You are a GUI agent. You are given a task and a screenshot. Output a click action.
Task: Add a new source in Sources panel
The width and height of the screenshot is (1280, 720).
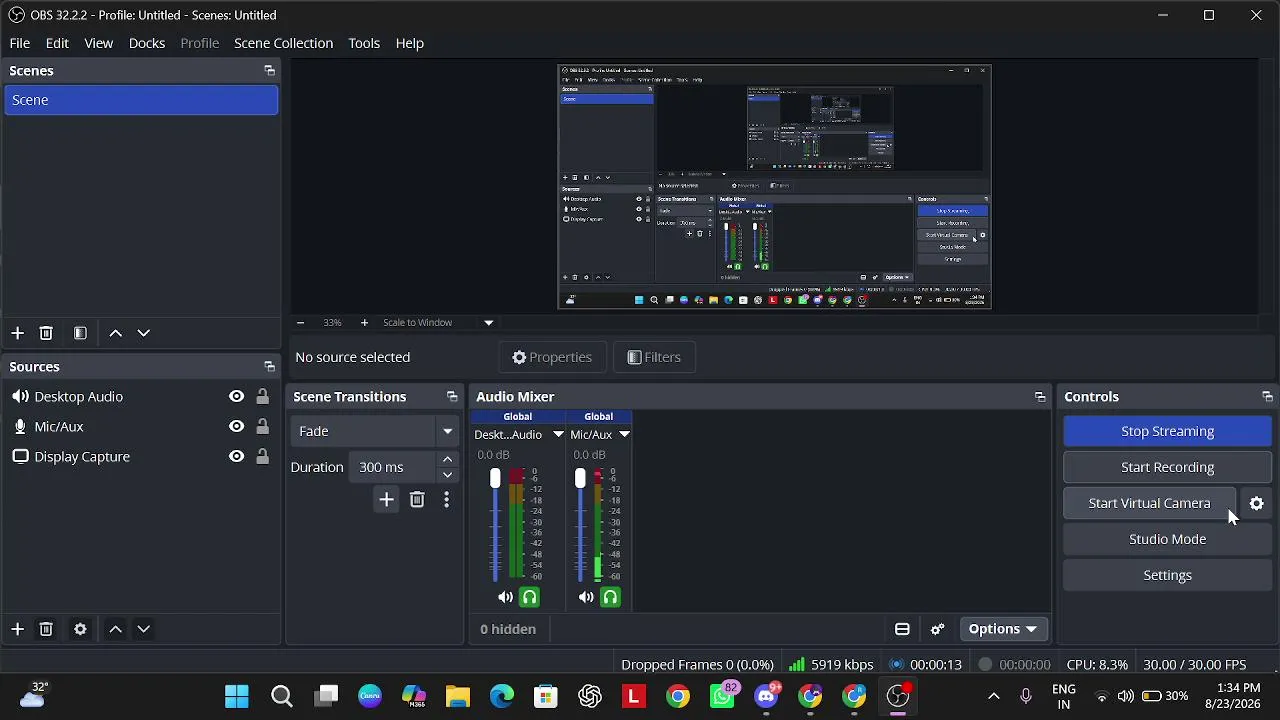17,629
